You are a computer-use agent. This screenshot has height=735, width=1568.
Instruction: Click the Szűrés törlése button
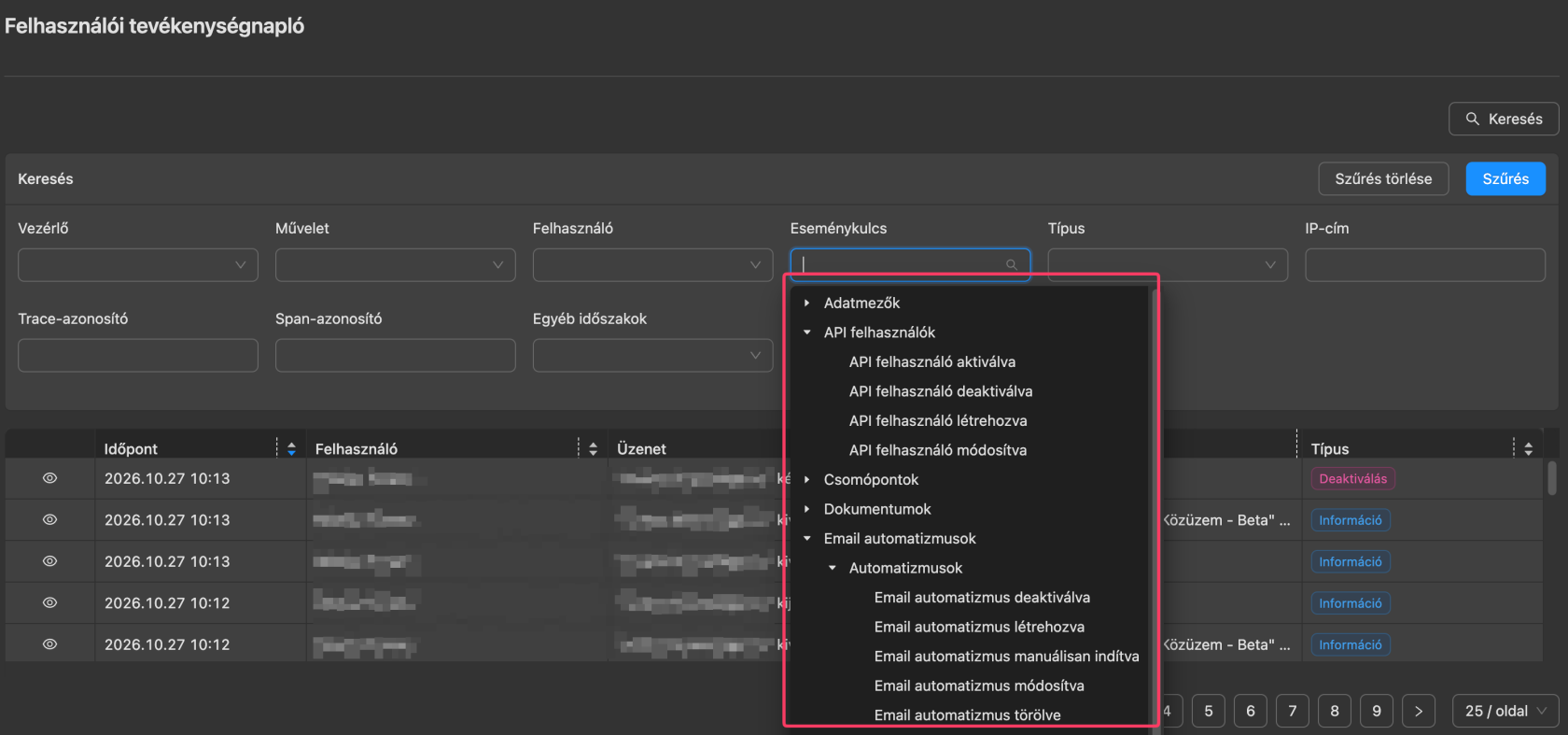click(1383, 178)
